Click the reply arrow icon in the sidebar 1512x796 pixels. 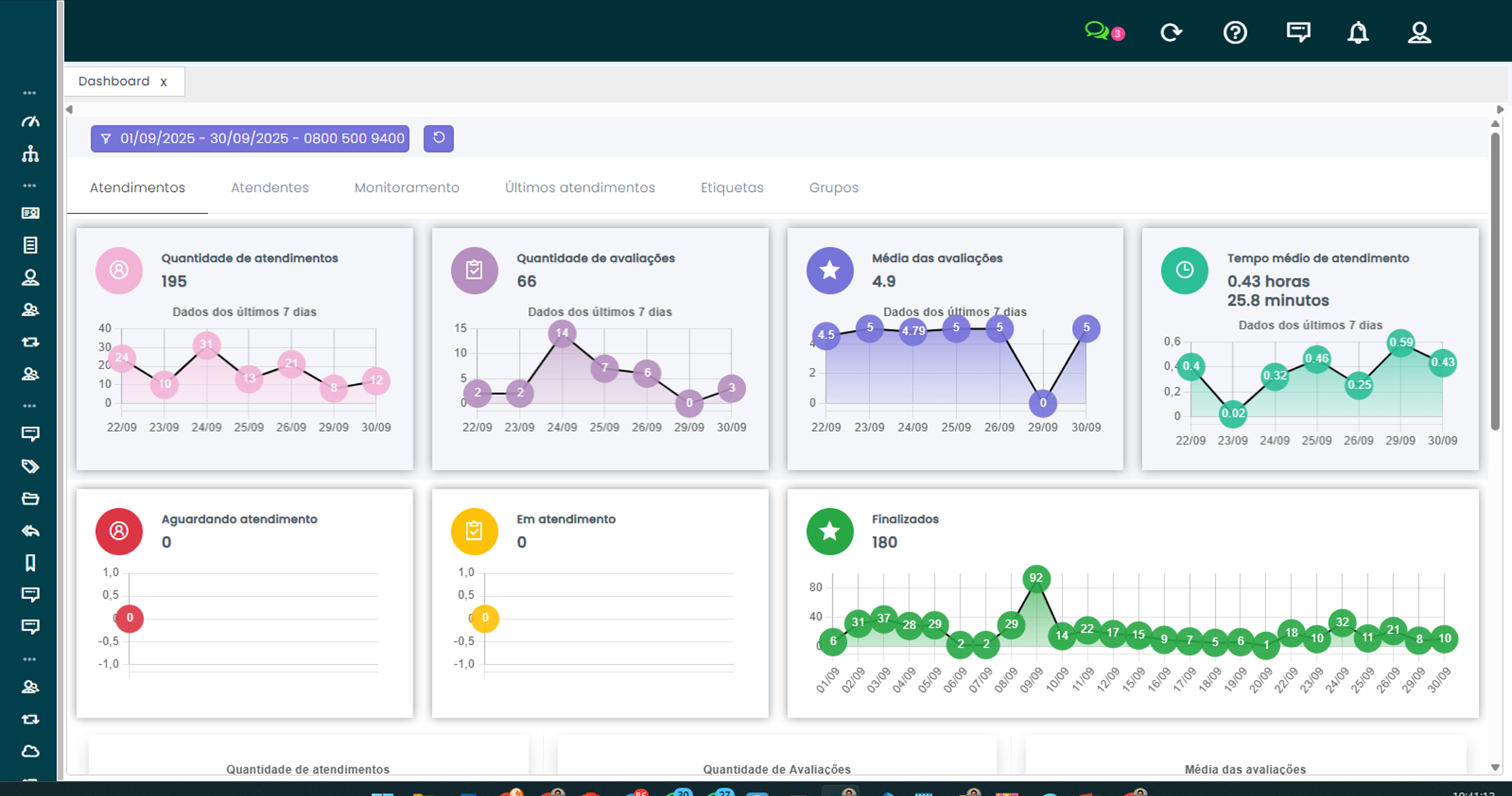[x=30, y=531]
